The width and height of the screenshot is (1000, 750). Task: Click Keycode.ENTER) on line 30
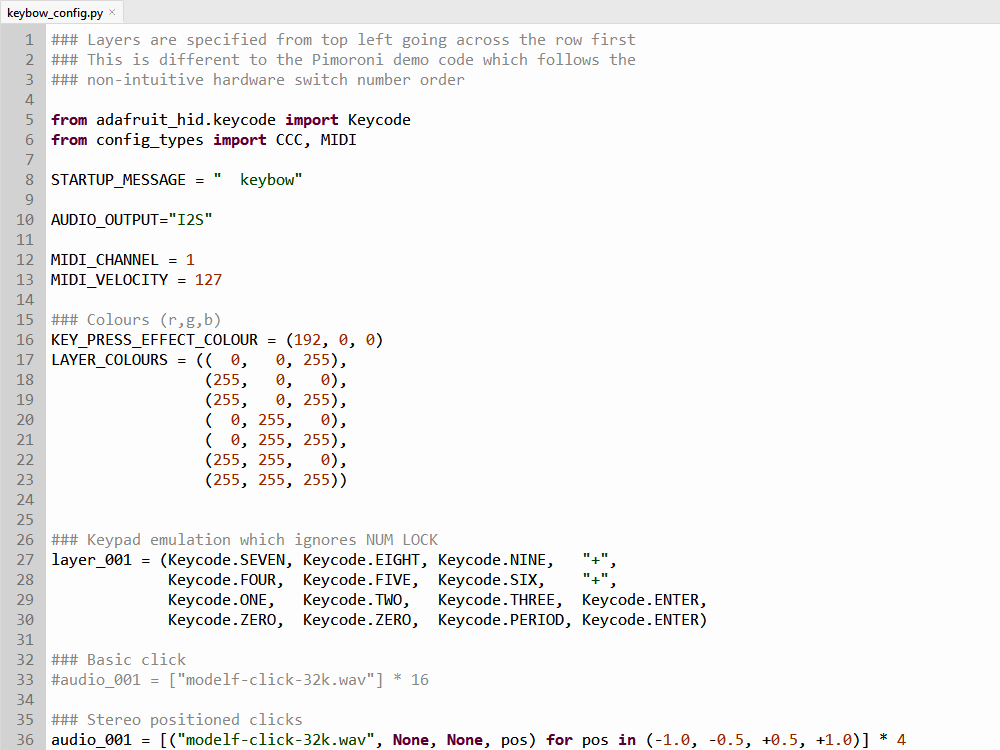click(644, 620)
